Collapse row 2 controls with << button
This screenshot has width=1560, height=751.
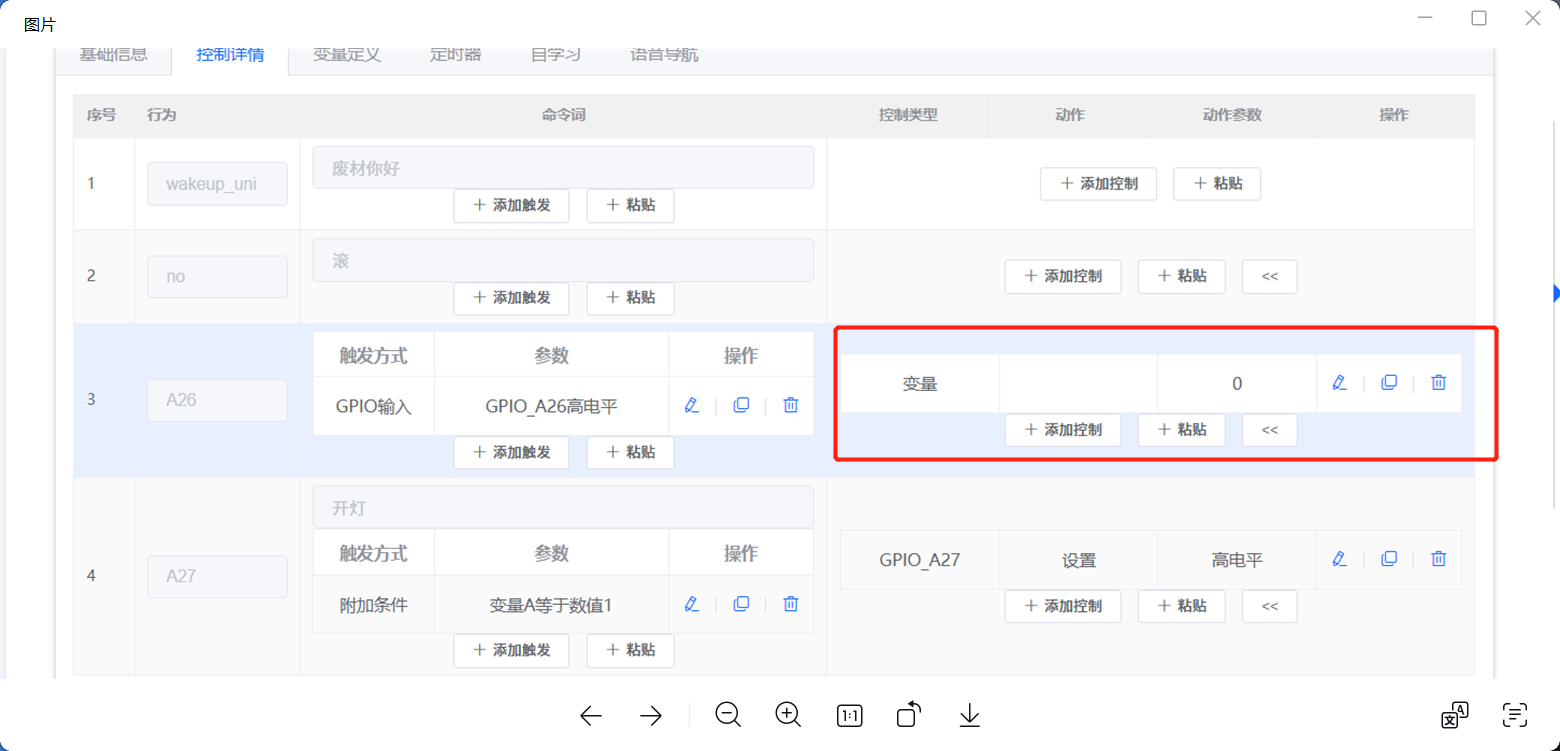1269,277
